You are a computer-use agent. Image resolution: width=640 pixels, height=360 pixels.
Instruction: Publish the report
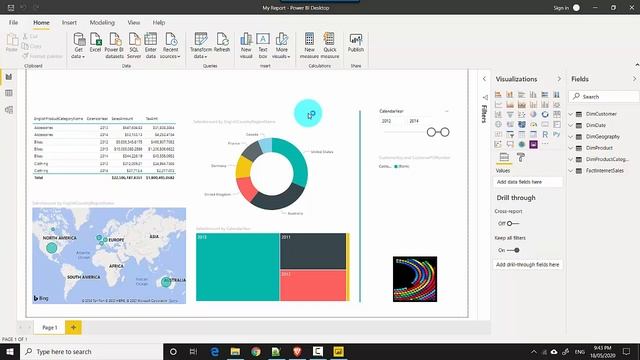356,42
